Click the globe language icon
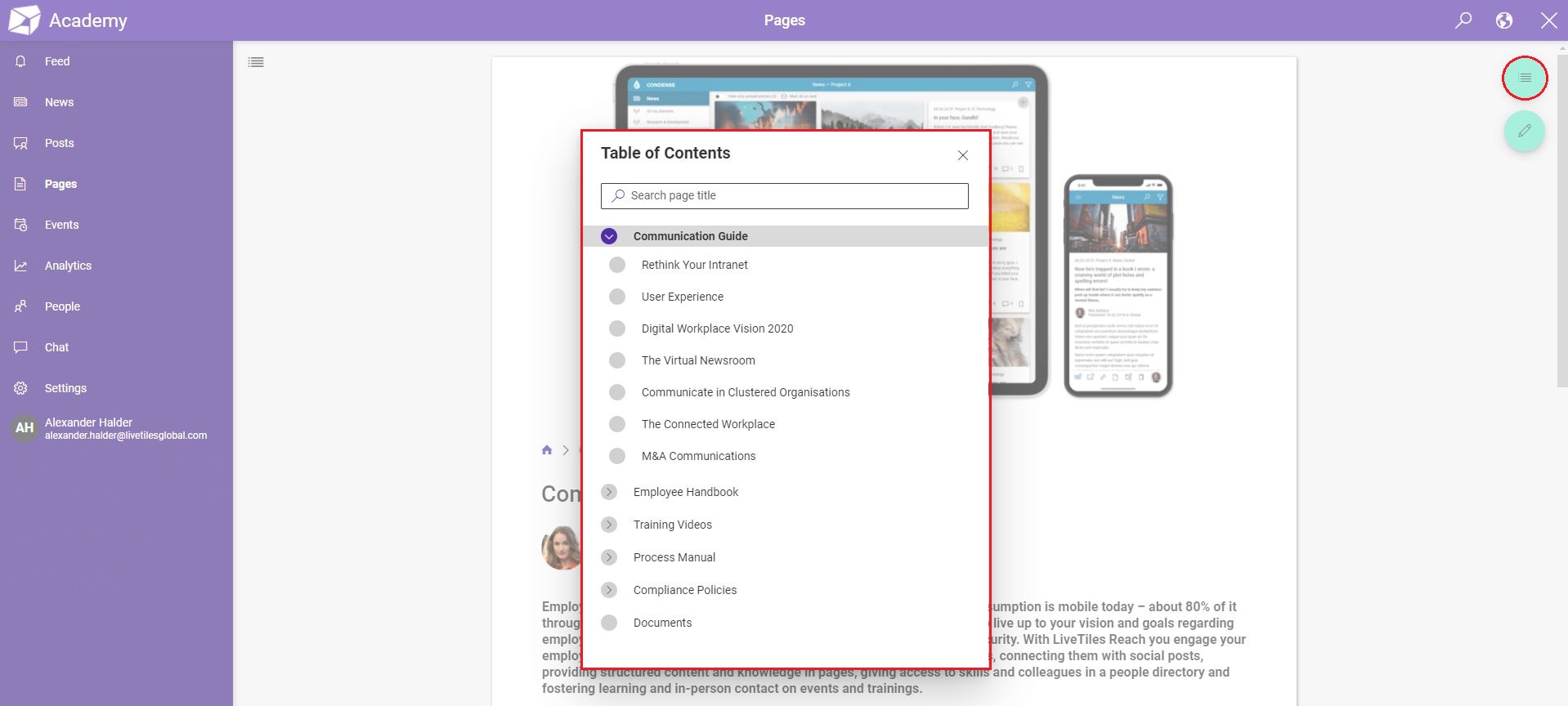Screen dimensions: 1568x706 click(x=1504, y=20)
